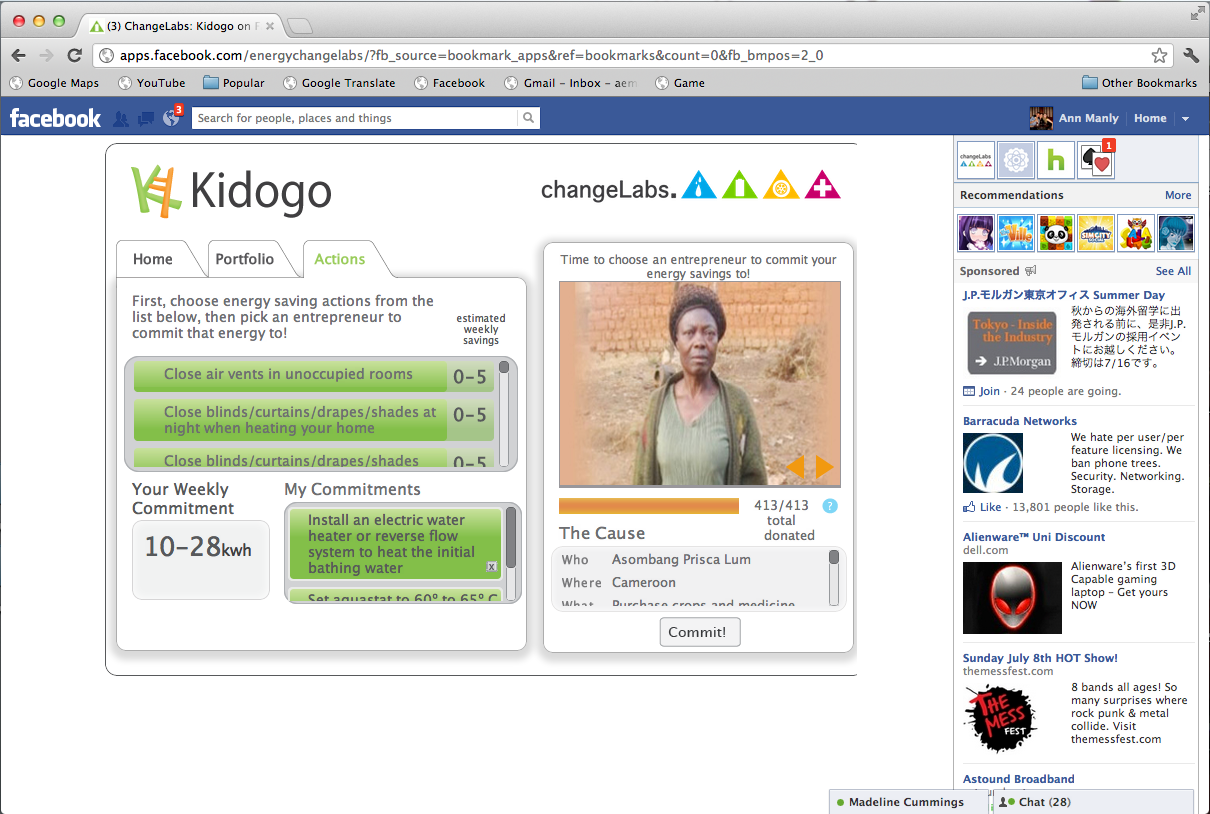The height and width of the screenshot is (814, 1210).
Task: Open Sunday July 8th HOT Show link
Action: tap(1040, 658)
